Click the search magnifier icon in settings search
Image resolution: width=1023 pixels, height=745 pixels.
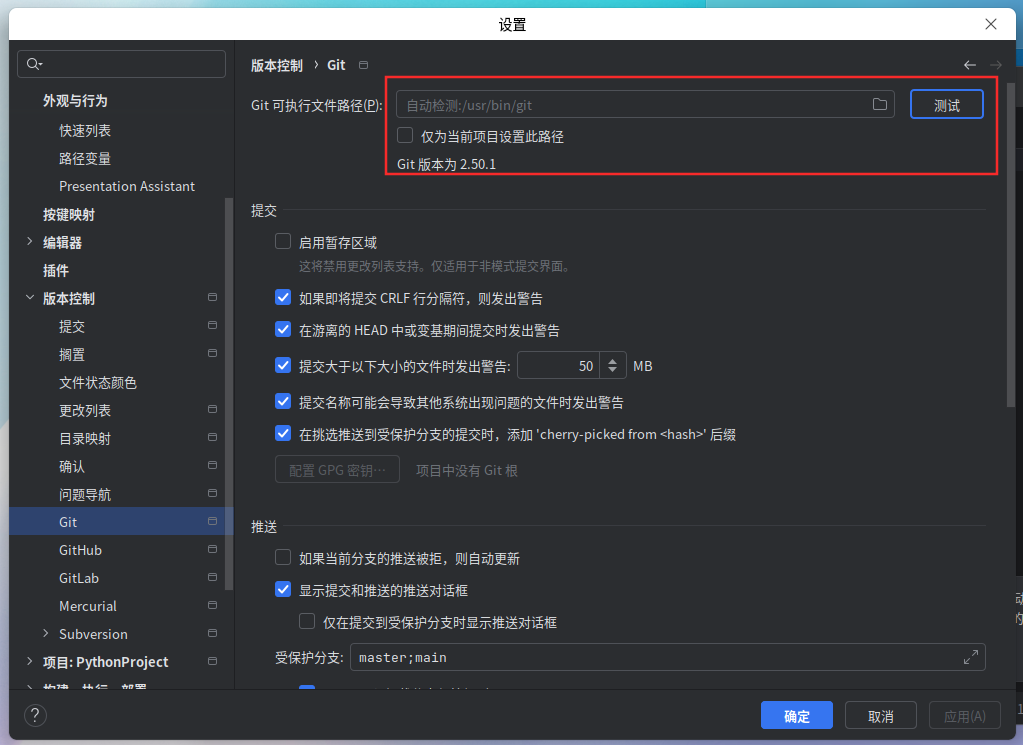pos(34,64)
